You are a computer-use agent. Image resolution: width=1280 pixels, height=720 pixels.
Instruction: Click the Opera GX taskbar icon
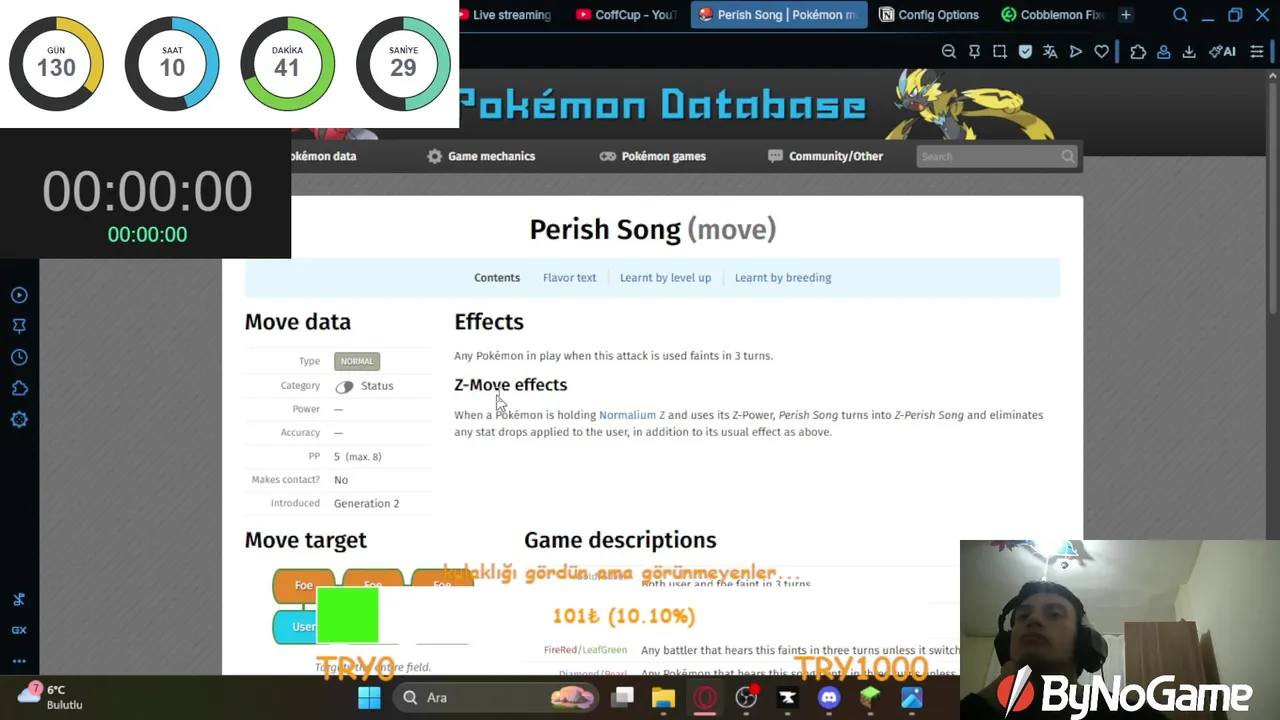[x=705, y=698]
